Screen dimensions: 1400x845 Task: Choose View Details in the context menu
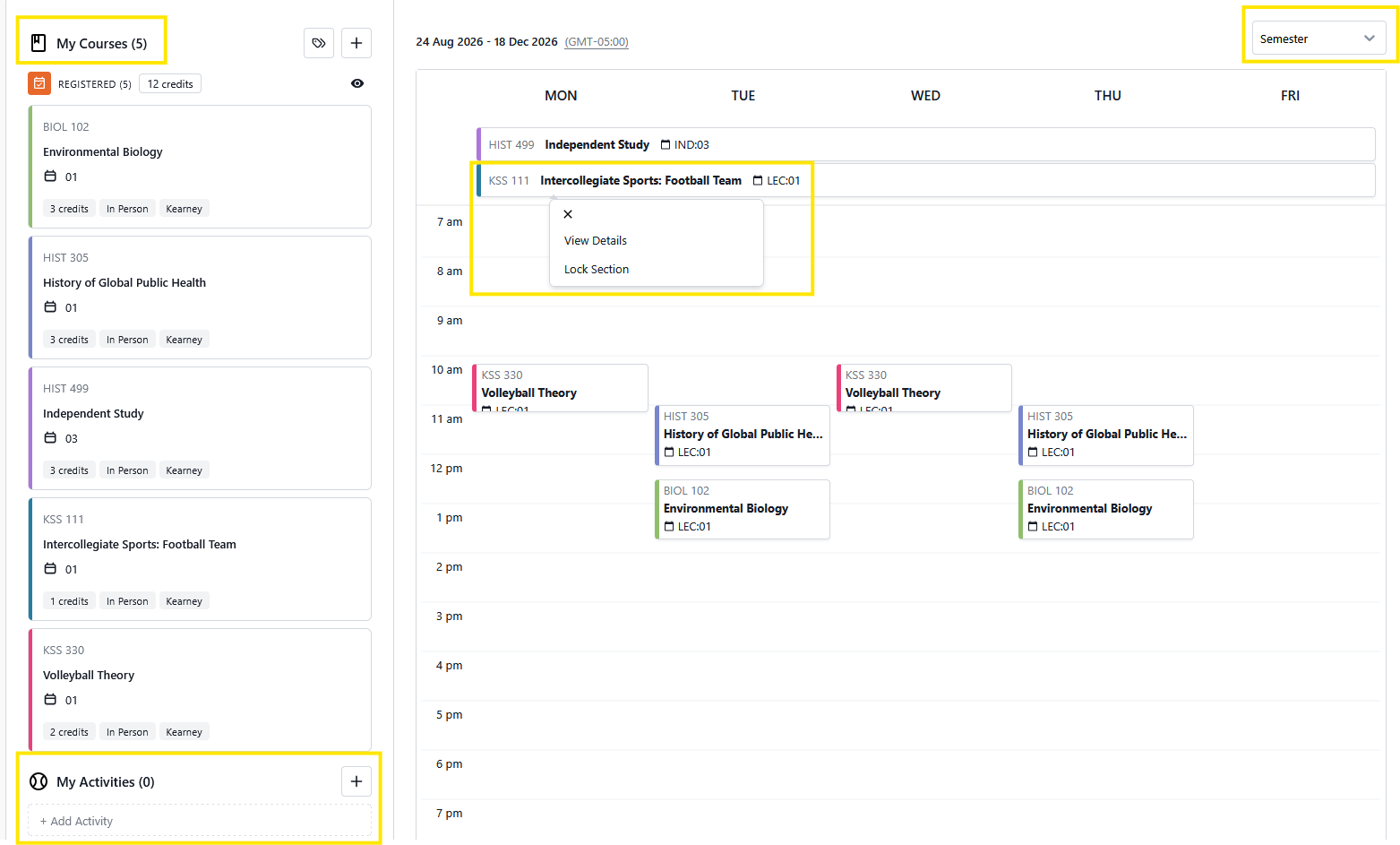(596, 240)
